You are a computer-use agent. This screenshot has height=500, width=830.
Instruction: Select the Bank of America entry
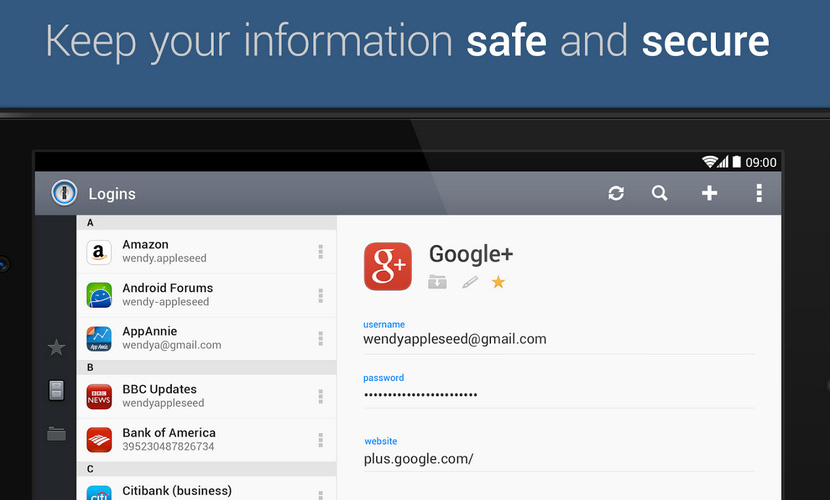[x=206, y=440]
